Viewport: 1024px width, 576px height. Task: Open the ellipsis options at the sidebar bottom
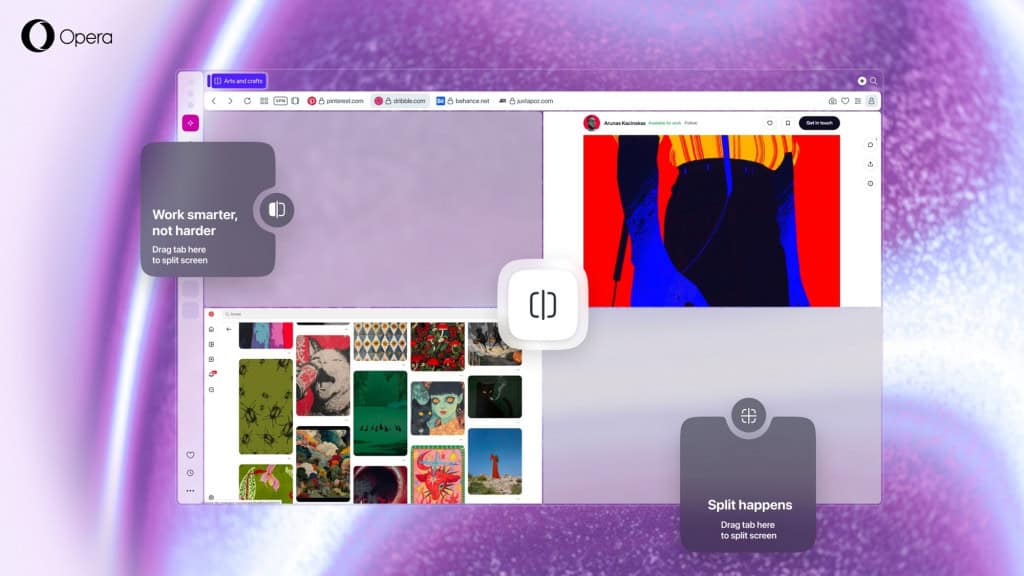tap(192, 490)
